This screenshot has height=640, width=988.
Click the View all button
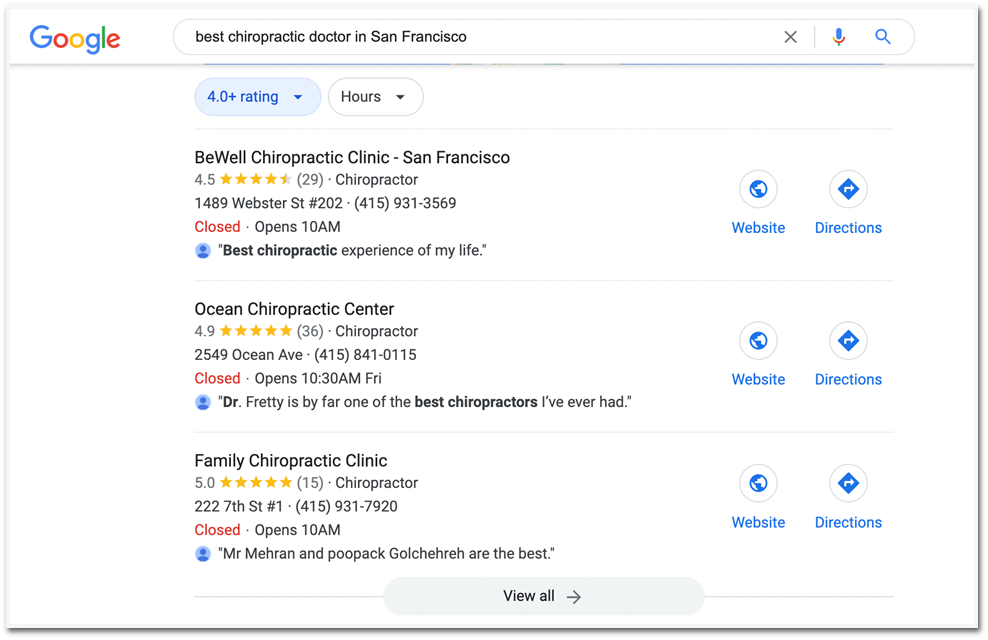(x=543, y=595)
